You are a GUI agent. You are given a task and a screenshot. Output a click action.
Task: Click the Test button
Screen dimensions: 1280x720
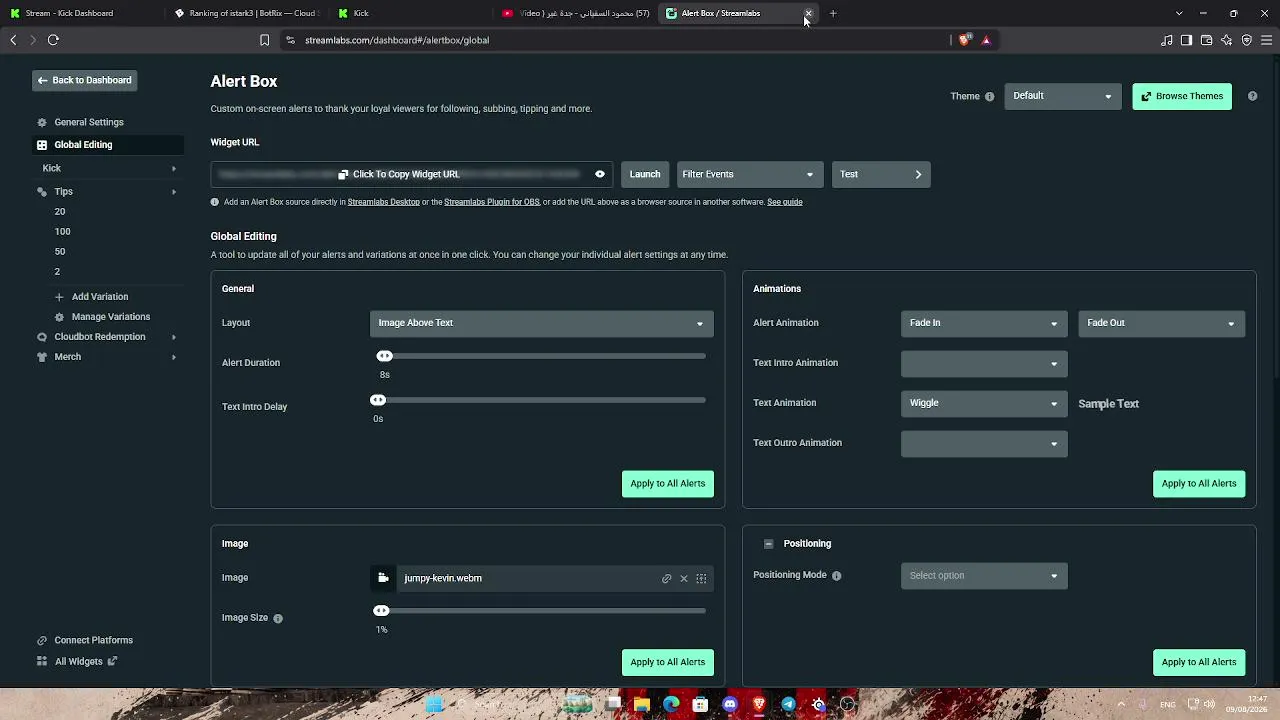pos(881,174)
